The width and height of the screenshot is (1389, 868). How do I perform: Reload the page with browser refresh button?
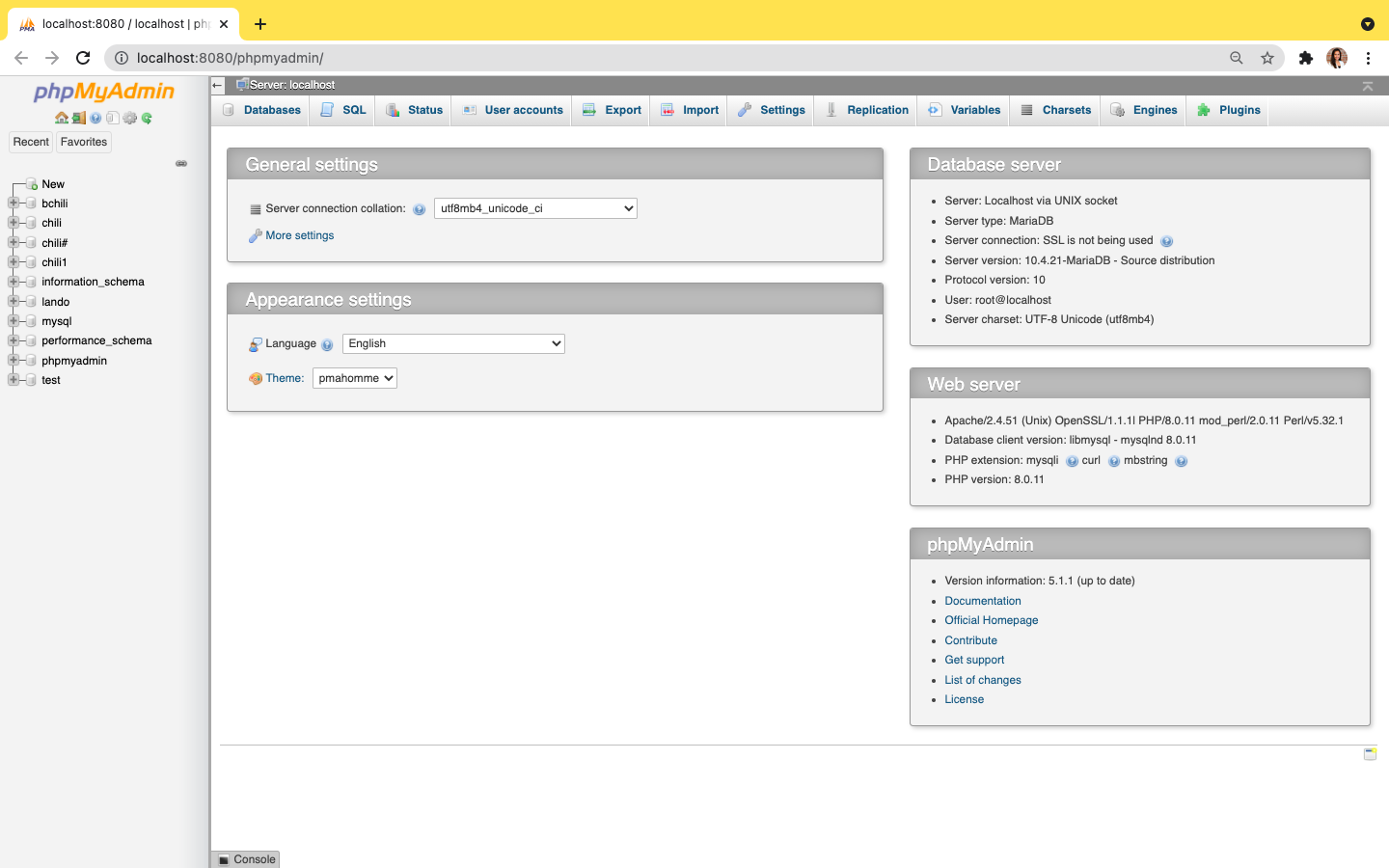click(83, 58)
